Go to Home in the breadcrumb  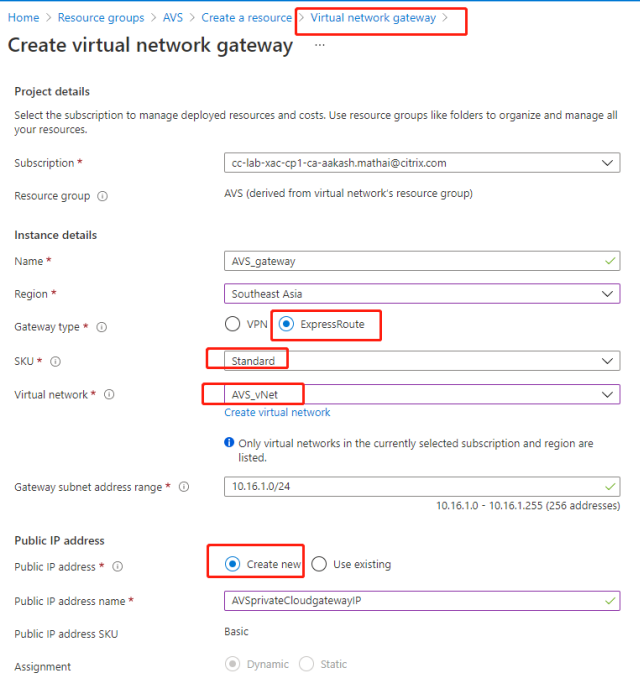click(x=23, y=18)
